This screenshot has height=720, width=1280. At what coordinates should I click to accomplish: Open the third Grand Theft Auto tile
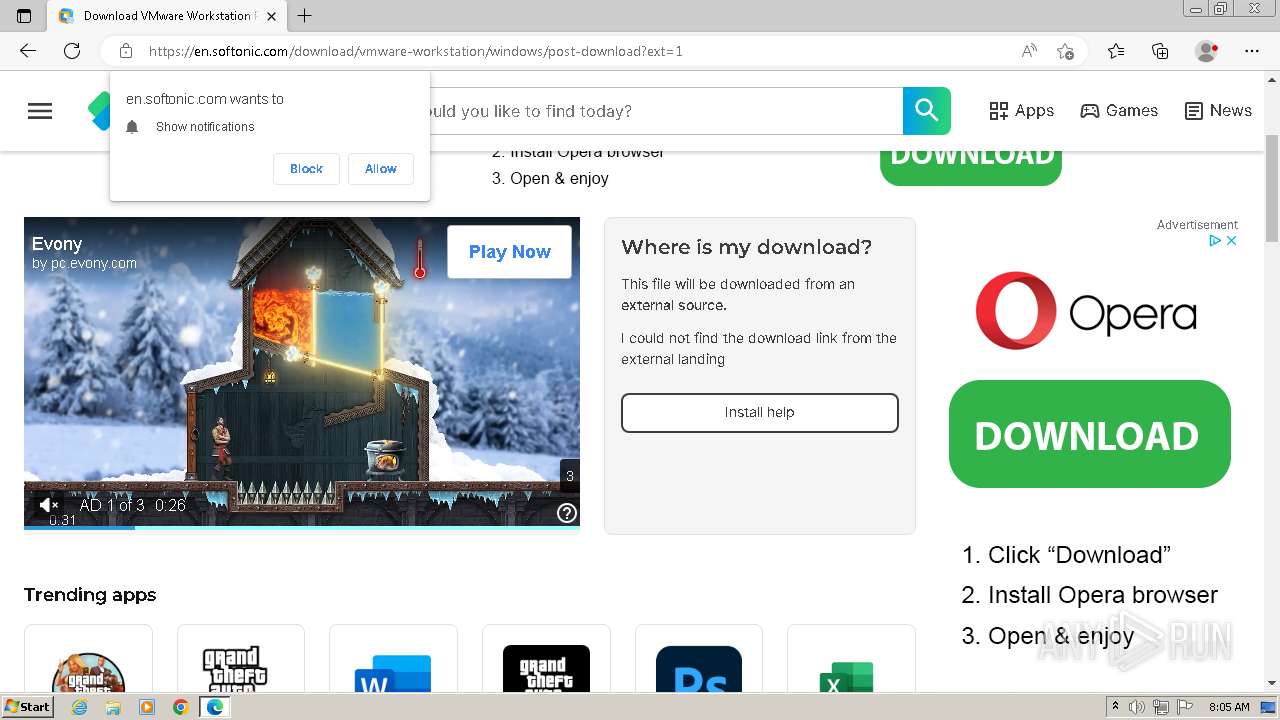tap(546, 659)
